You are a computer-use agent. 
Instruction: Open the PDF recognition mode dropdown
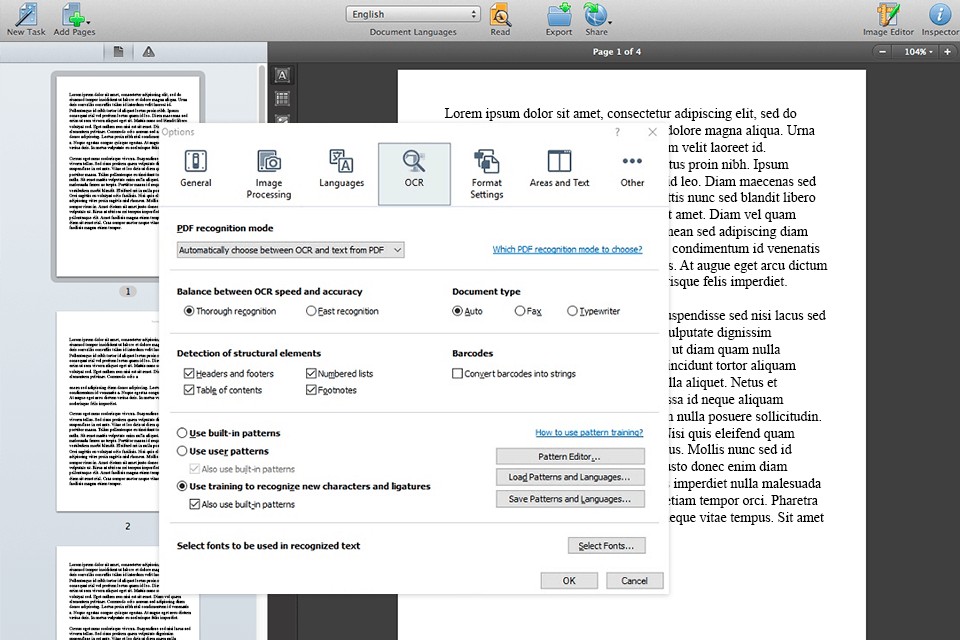pos(290,250)
